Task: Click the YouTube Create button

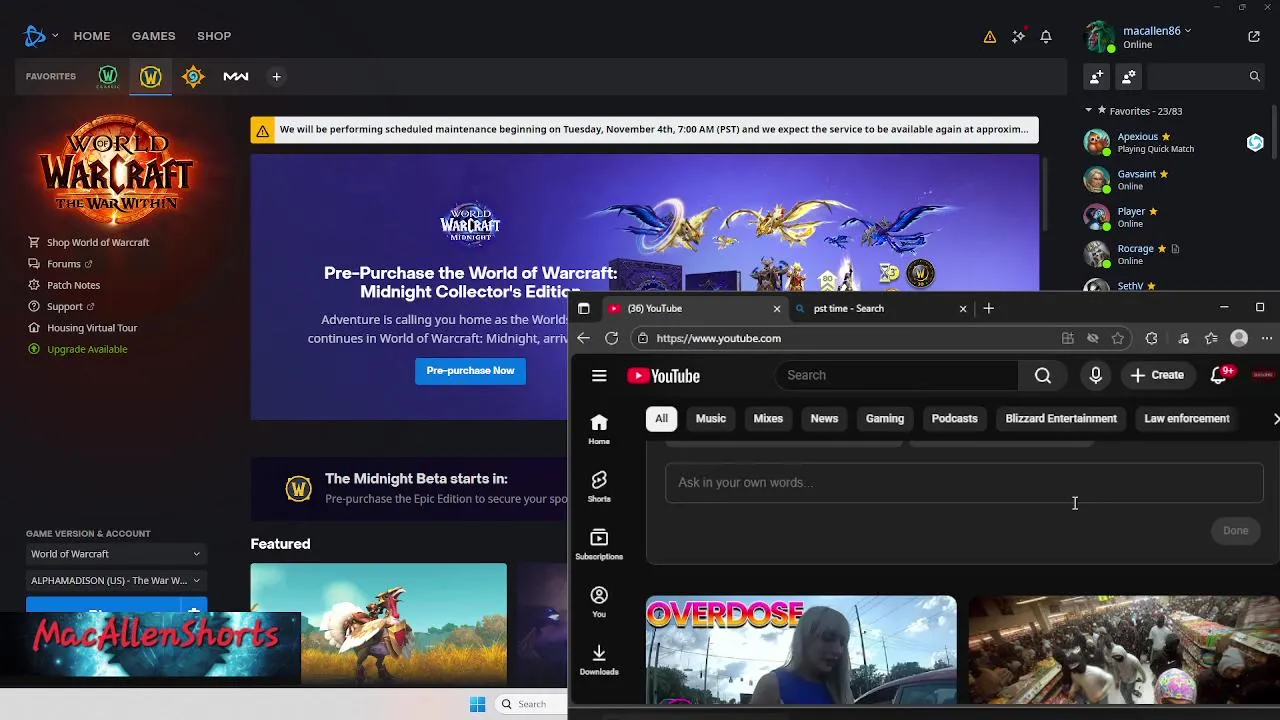Action: click(1157, 376)
